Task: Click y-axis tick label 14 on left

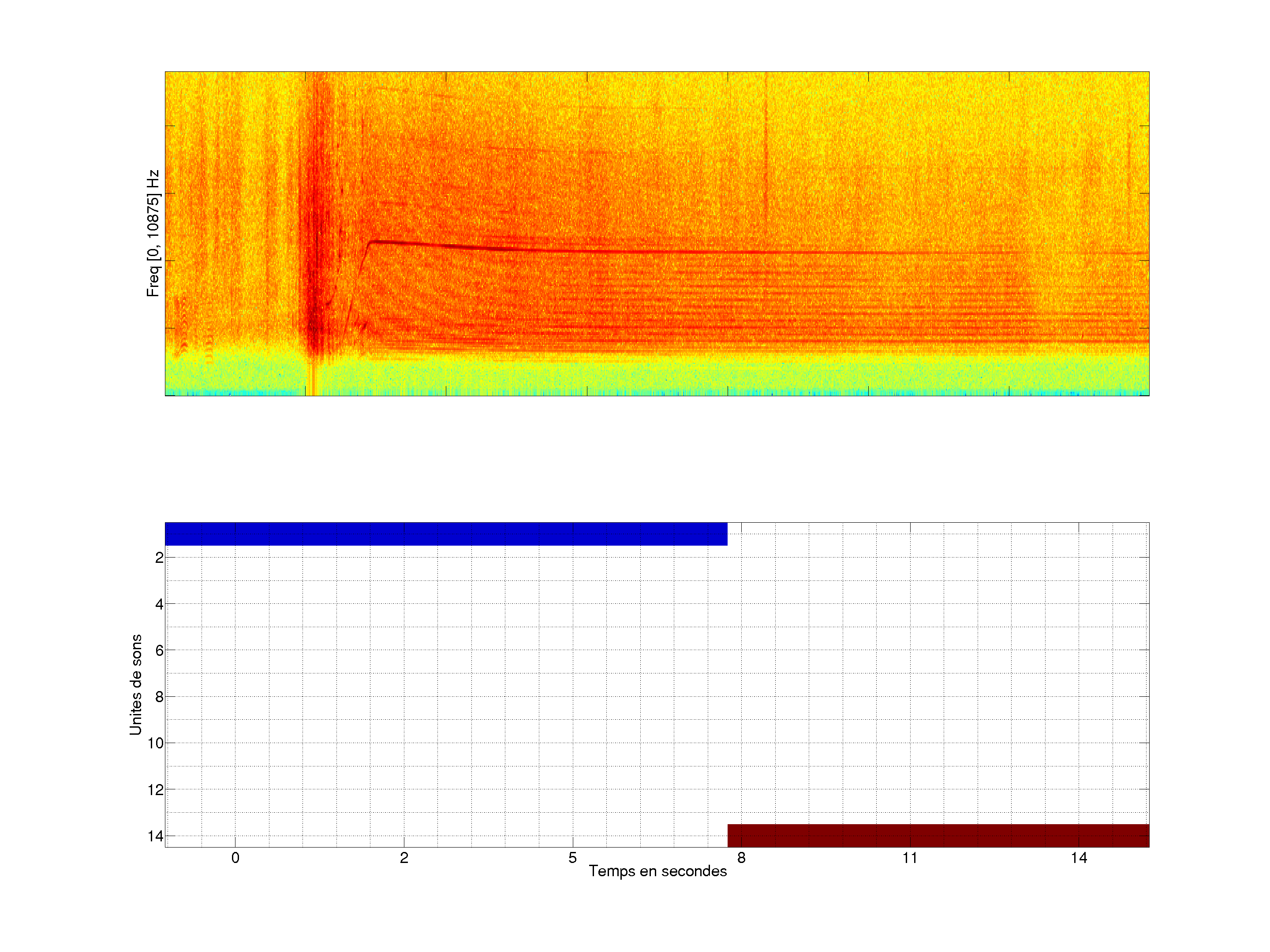Action: tap(156, 836)
